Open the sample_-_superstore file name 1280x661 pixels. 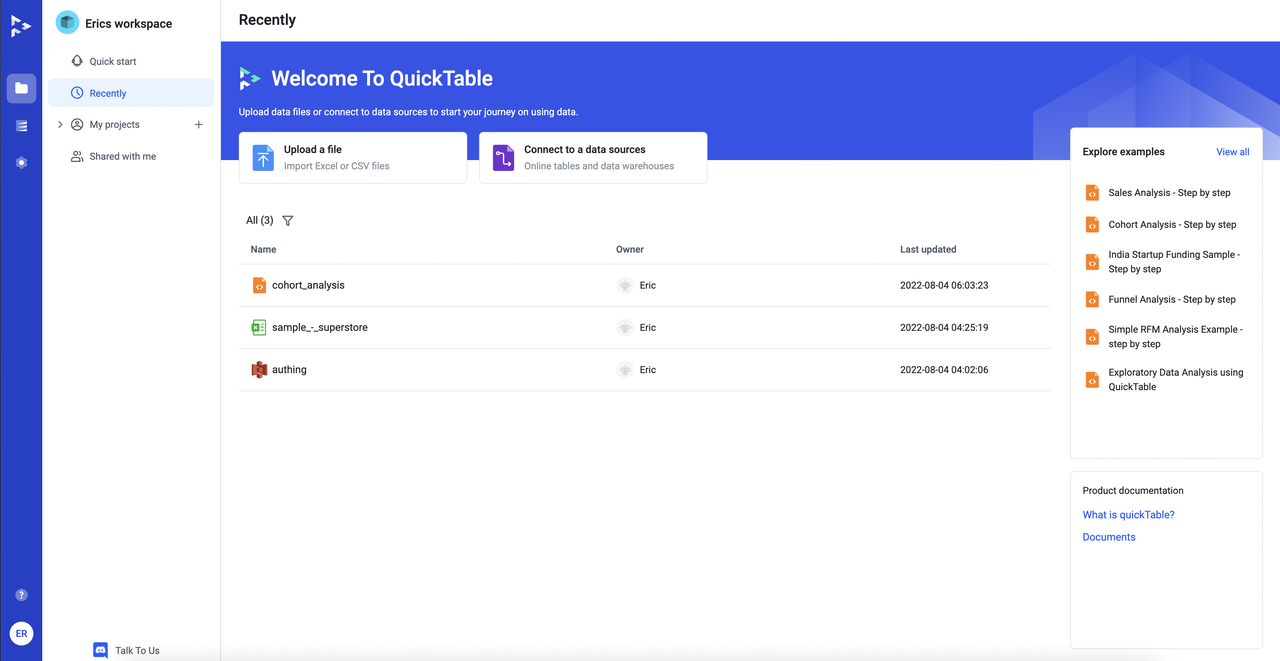(320, 328)
